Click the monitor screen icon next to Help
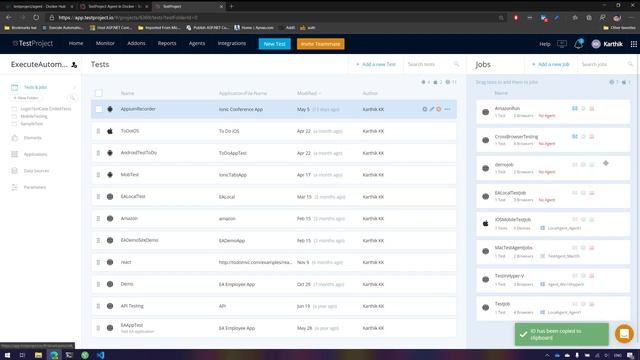Viewport: 640px width, 360px height. point(562,44)
